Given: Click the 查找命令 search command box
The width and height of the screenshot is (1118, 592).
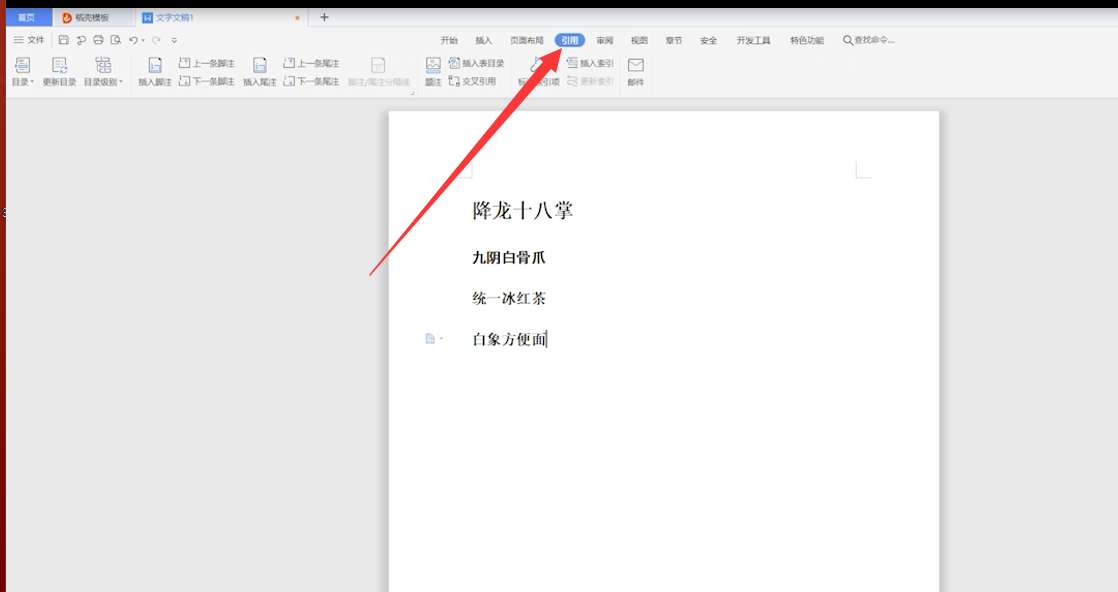Looking at the screenshot, I should (868, 41).
